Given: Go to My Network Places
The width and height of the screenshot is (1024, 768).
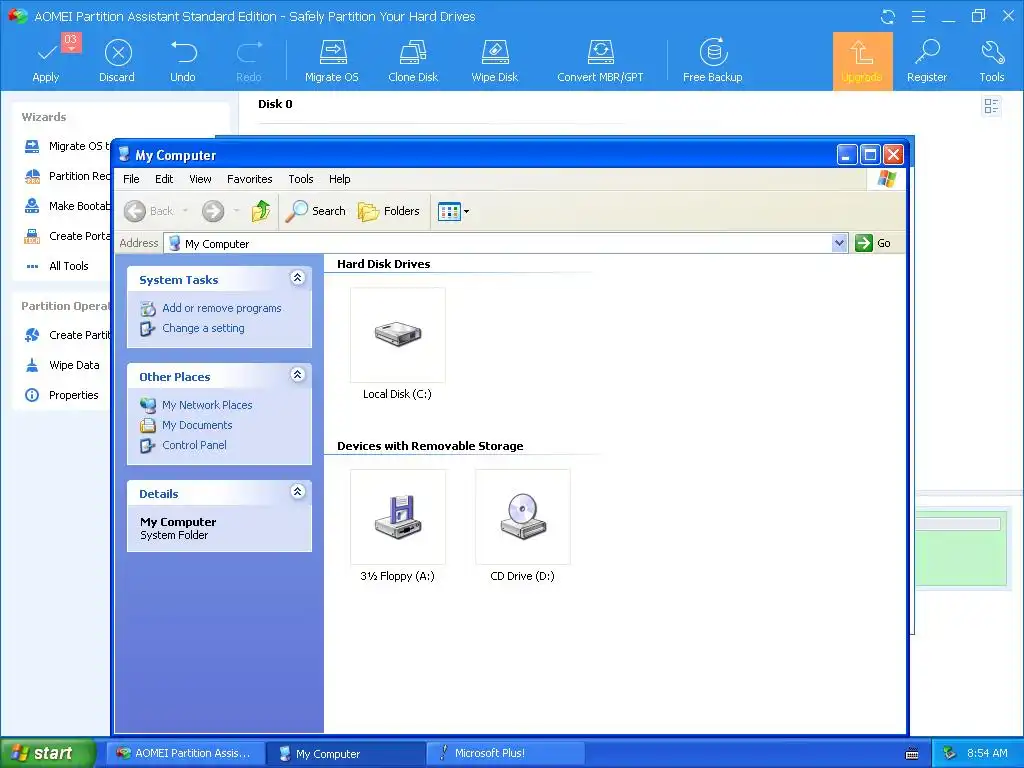Looking at the screenshot, I should pyautogui.click(x=207, y=405).
